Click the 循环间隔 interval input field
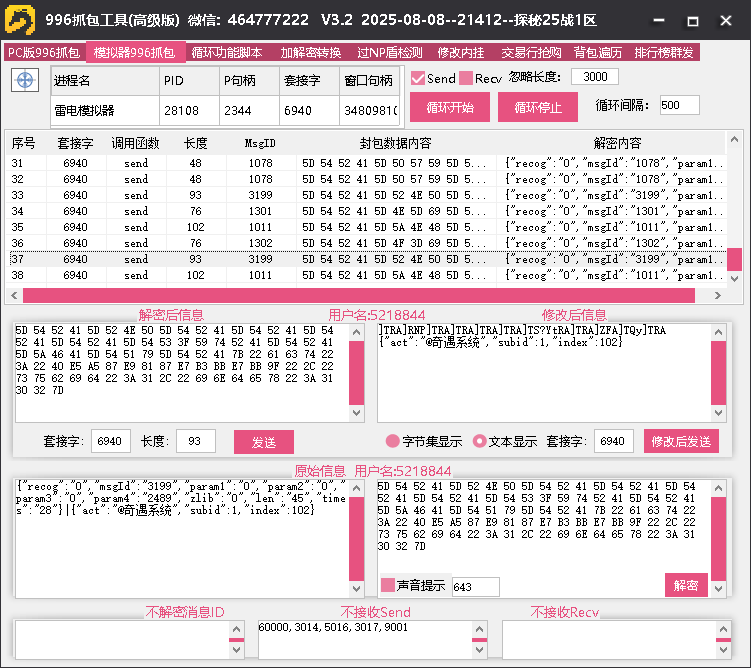The height and width of the screenshot is (668, 751). click(679, 105)
